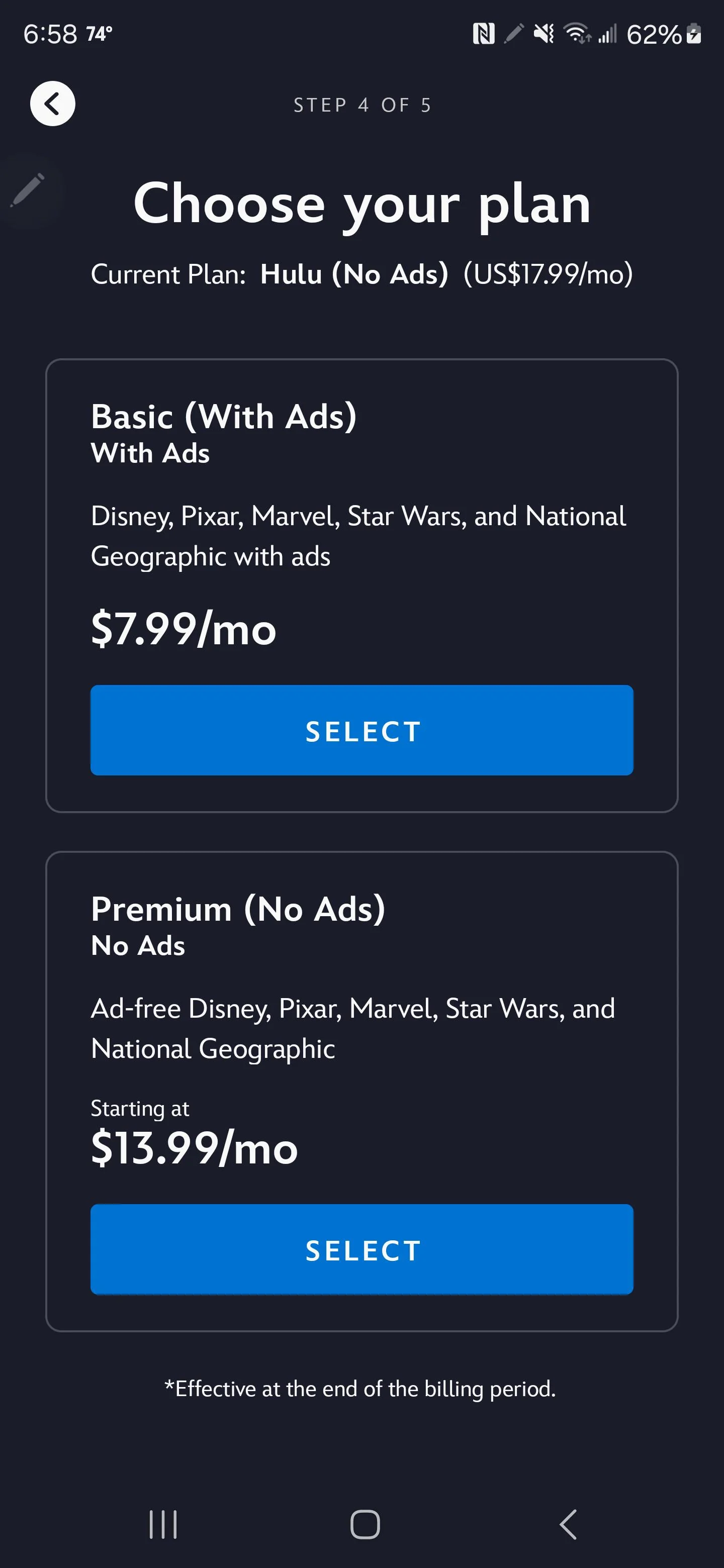Tap the $7.99/mo price text
The height and width of the screenshot is (1568, 724).
tap(183, 630)
